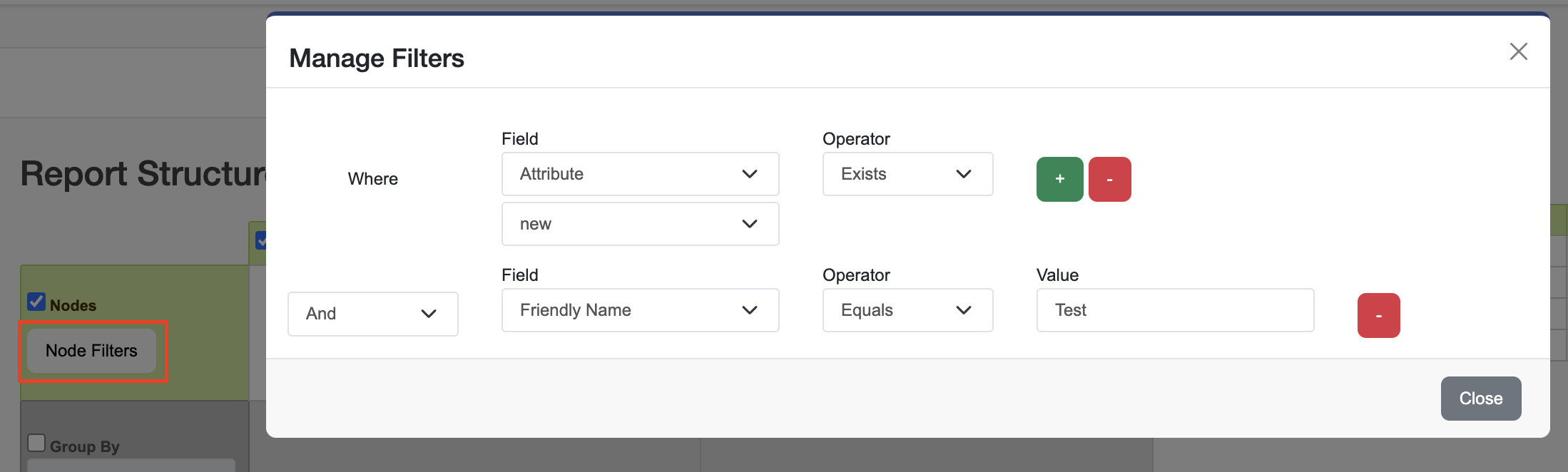Click the Nodes label text
Viewport: 1568px width, 472px height.
point(73,305)
